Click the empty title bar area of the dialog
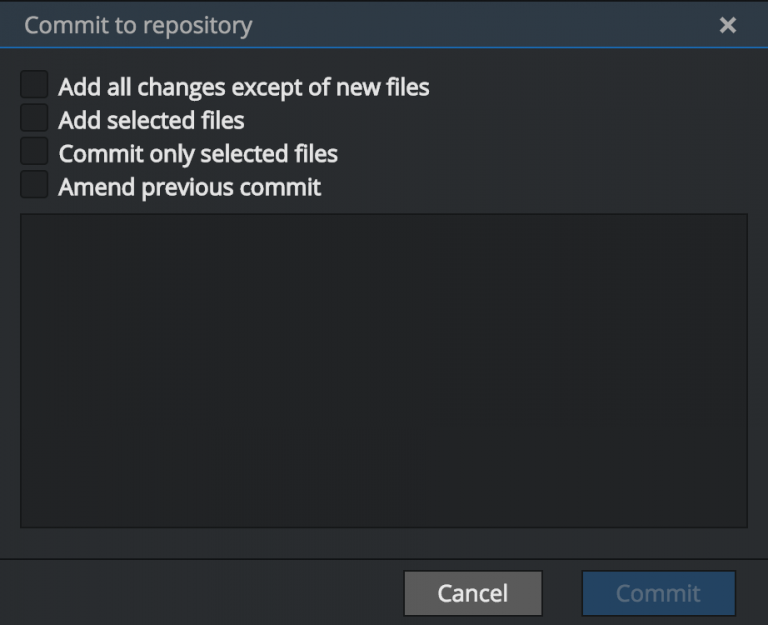The image size is (768, 625). tap(480, 25)
